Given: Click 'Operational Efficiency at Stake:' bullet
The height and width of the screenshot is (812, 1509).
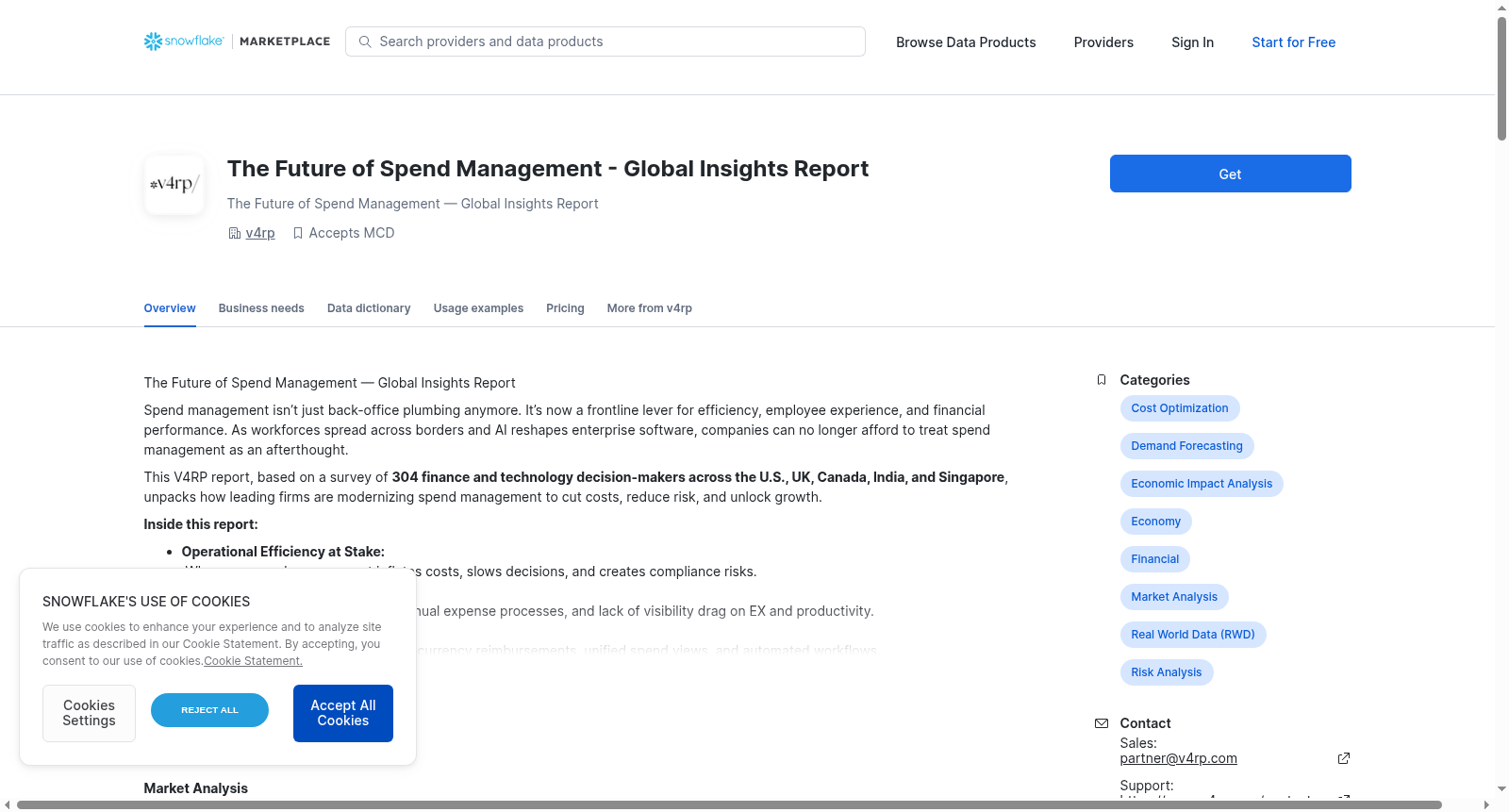Looking at the screenshot, I should click(x=283, y=552).
